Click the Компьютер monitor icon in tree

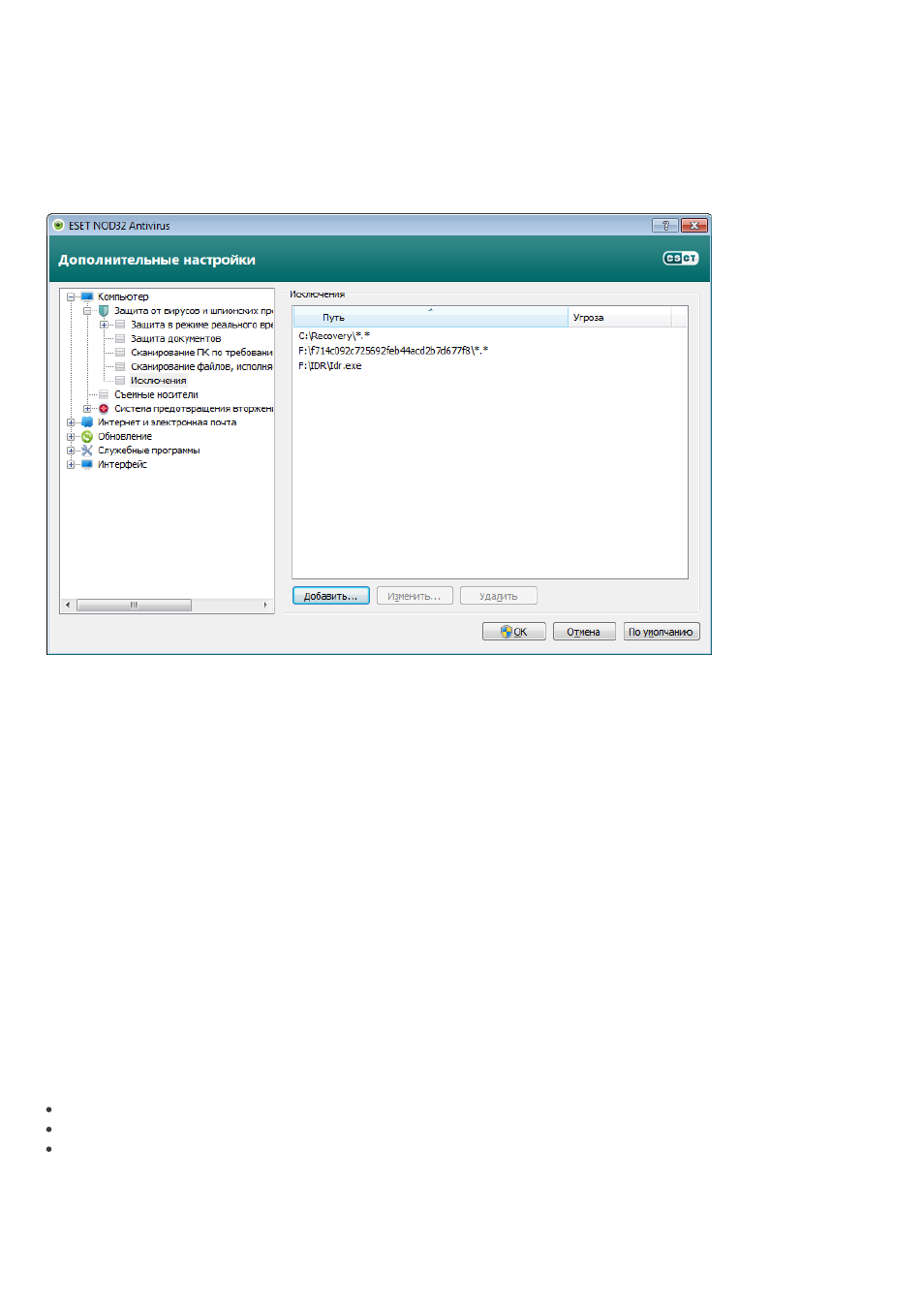pos(87,296)
